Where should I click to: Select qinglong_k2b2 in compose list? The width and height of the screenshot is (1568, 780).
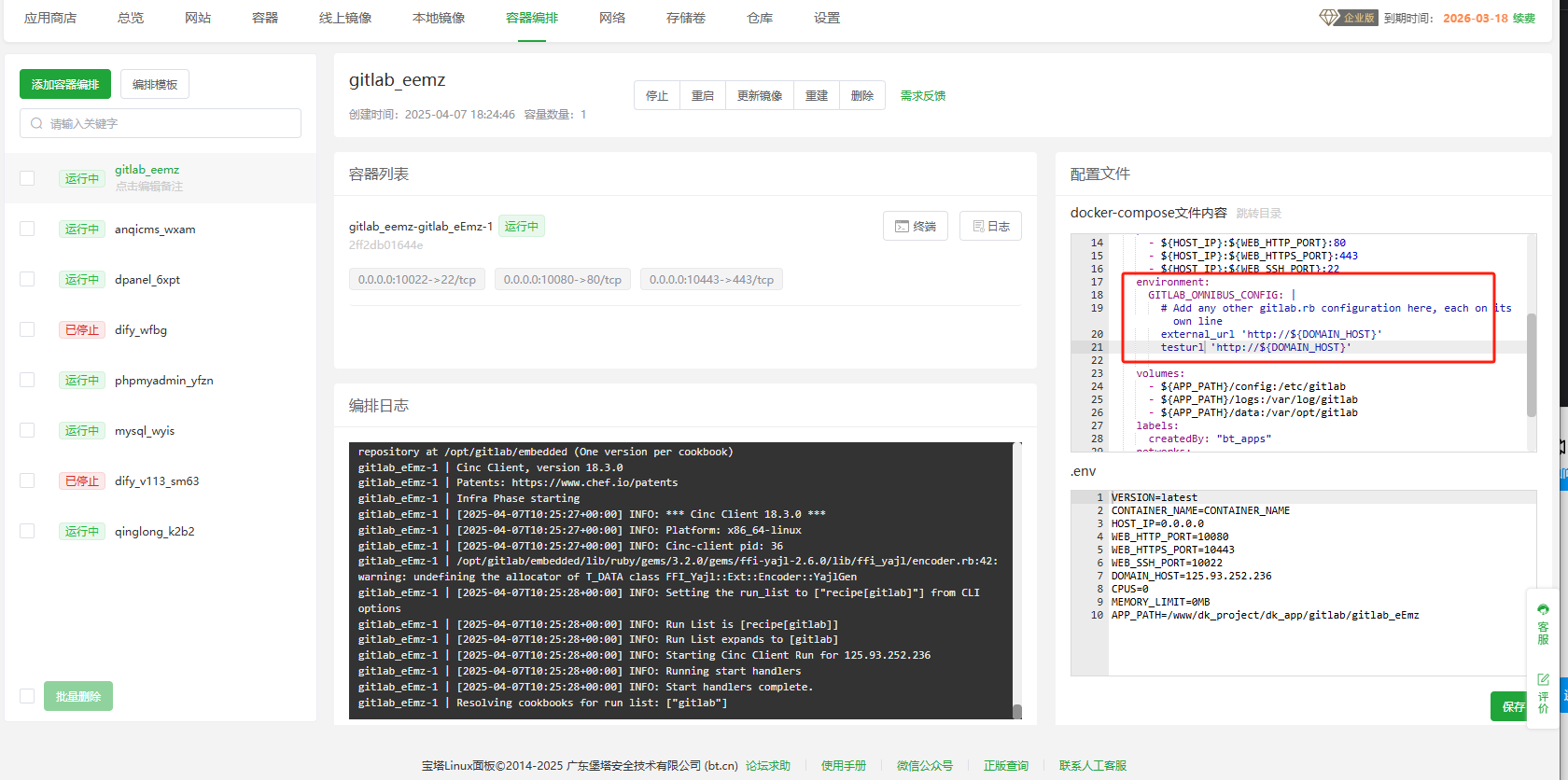tap(155, 531)
